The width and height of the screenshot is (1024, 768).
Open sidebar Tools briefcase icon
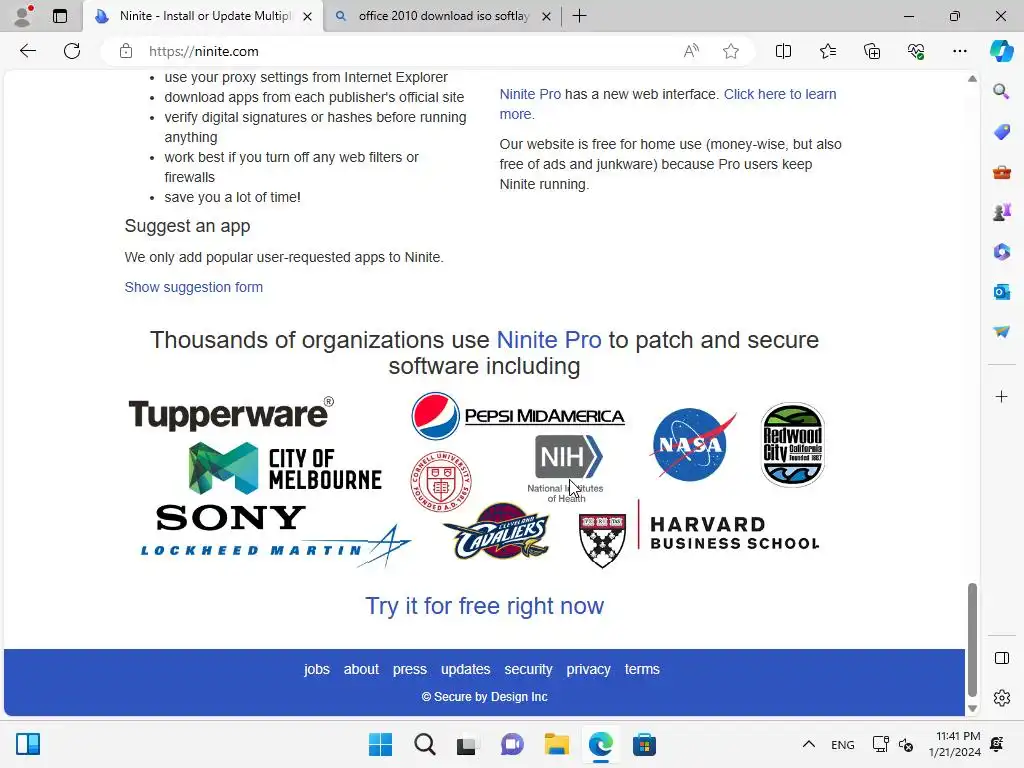click(x=1001, y=172)
